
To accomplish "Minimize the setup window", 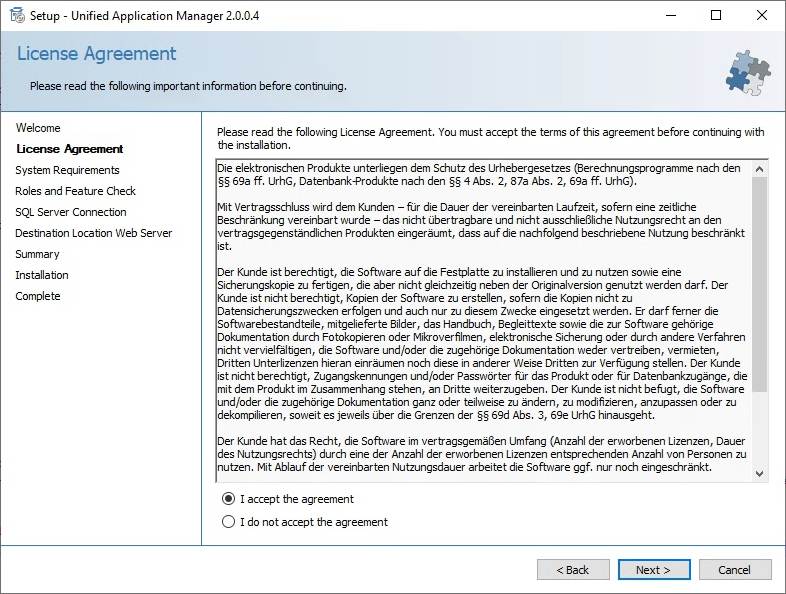I will coord(671,16).
